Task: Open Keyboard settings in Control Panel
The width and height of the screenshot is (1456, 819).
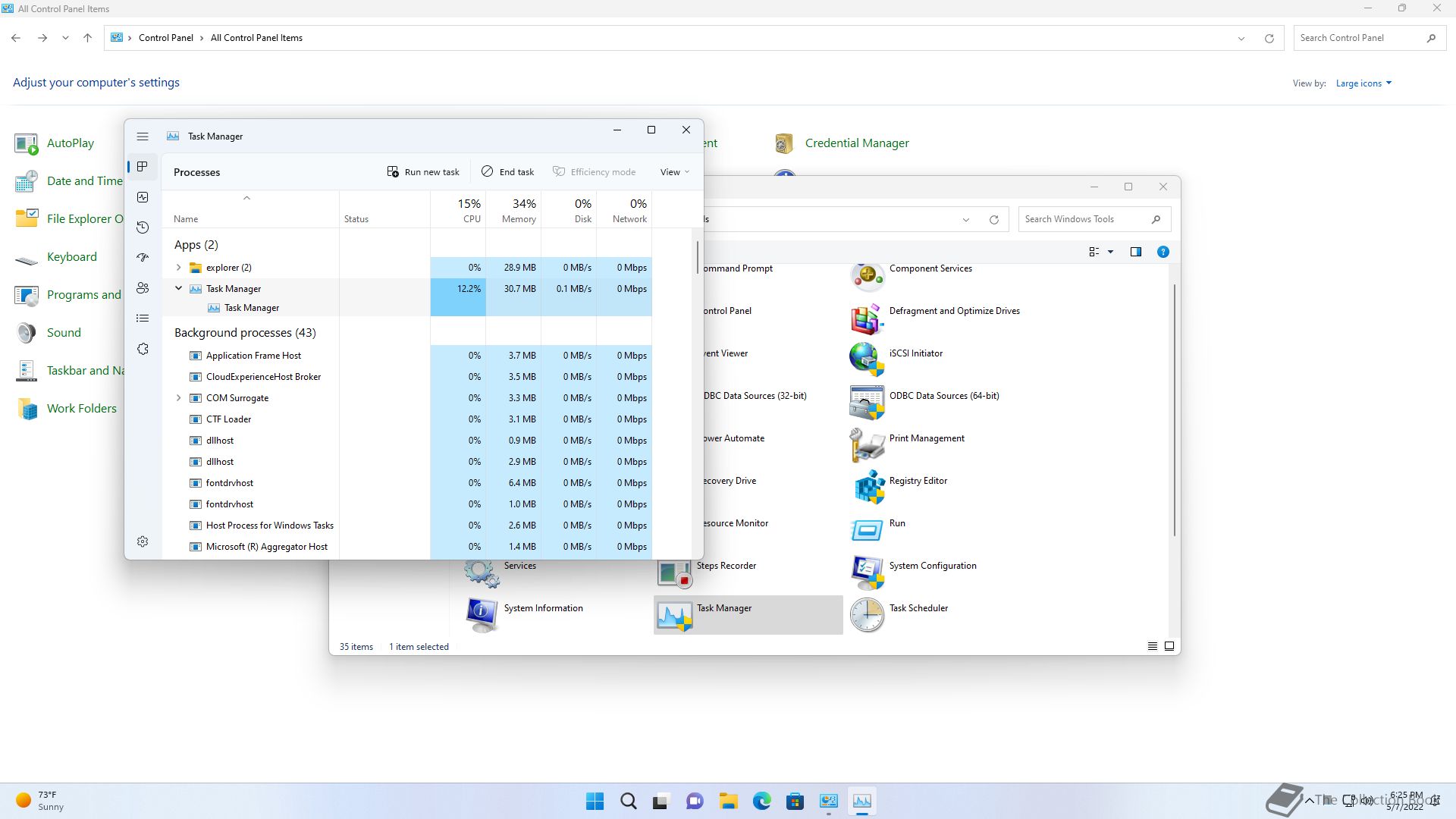Action: [x=56, y=257]
